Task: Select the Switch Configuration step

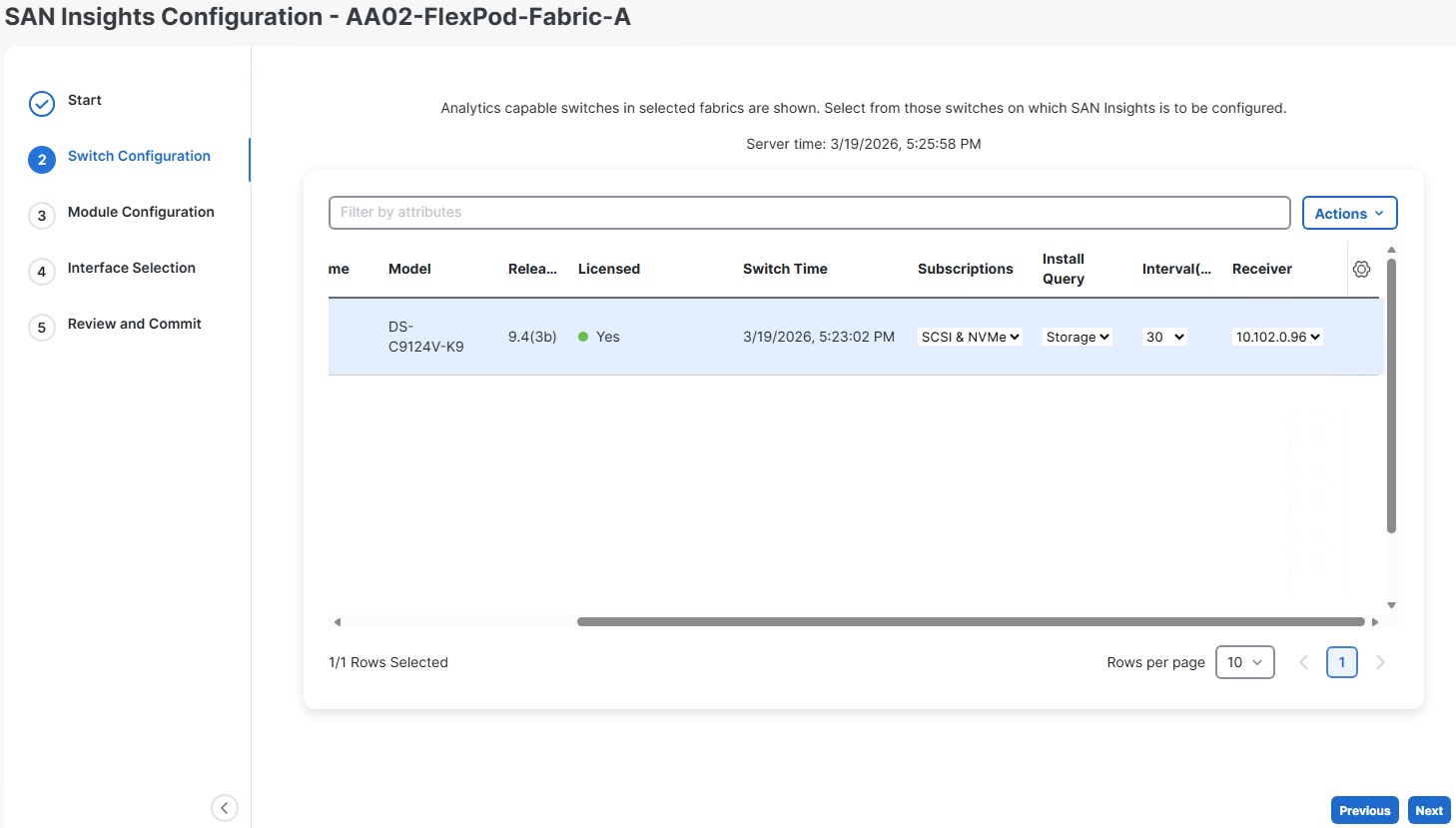Action: [x=139, y=156]
